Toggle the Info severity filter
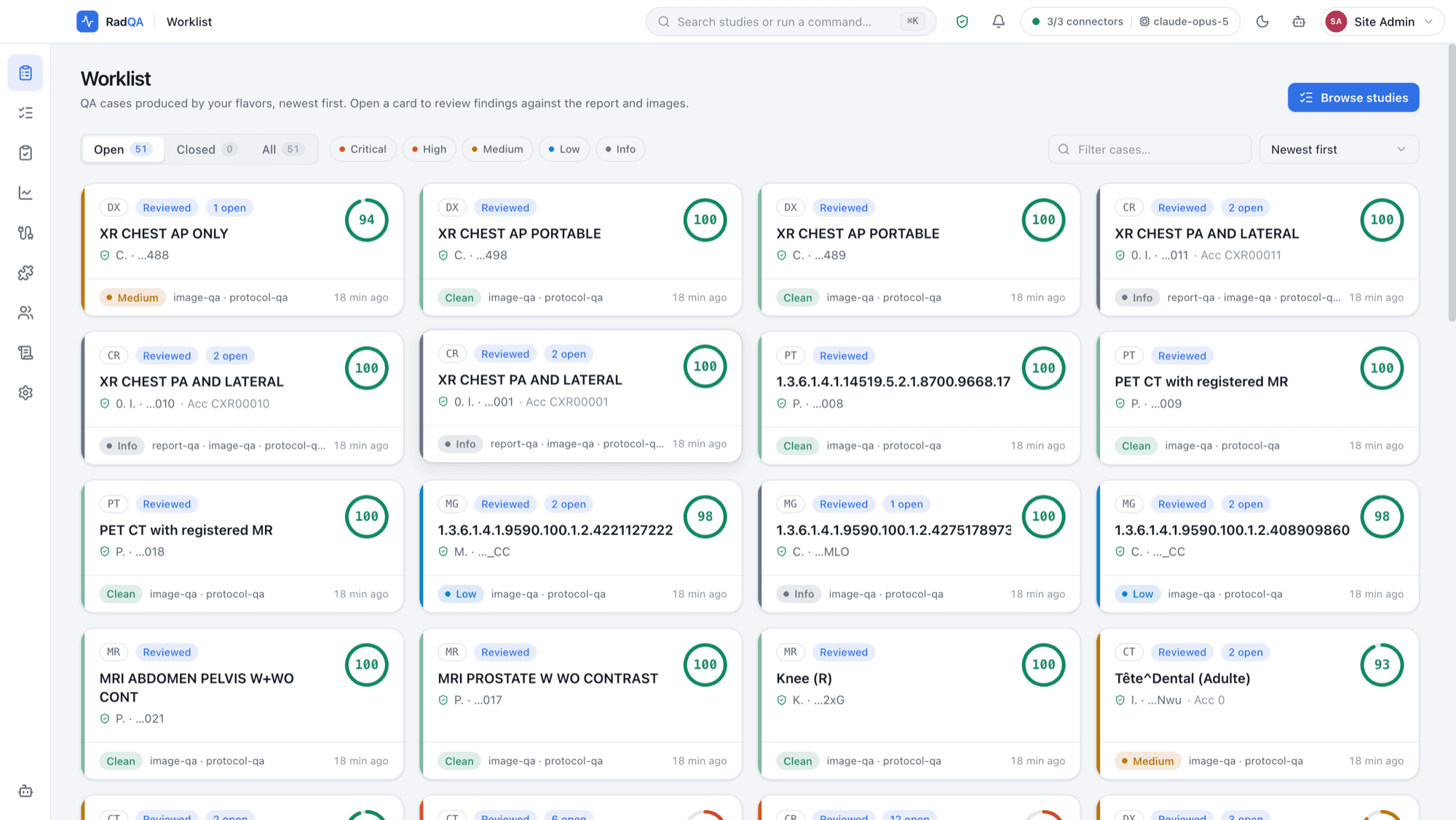 (620, 149)
